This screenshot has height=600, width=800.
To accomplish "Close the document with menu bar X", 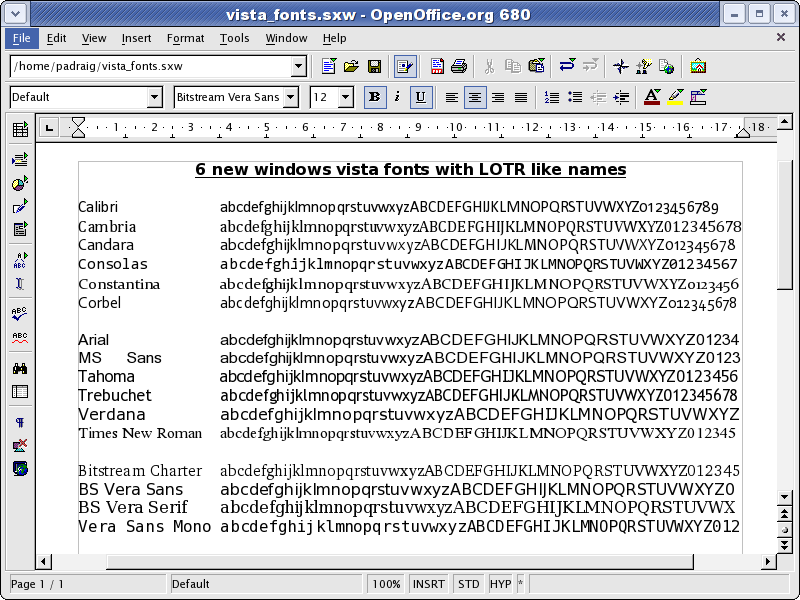I will (x=781, y=37).
